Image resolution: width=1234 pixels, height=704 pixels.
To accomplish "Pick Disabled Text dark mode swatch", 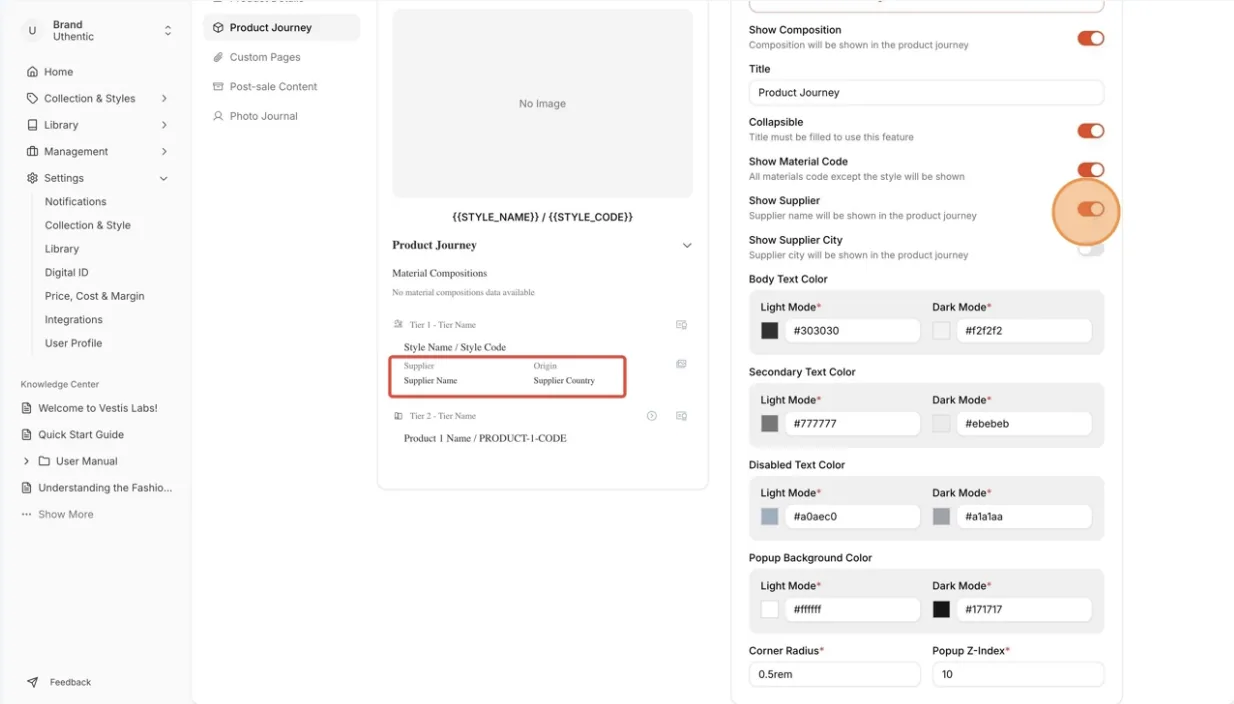I will pyautogui.click(x=942, y=517).
